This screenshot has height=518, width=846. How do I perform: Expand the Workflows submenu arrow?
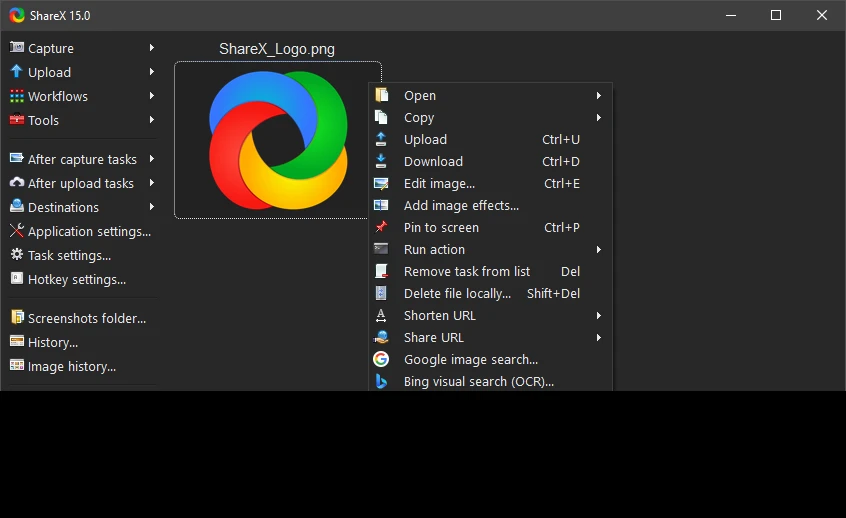152,96
